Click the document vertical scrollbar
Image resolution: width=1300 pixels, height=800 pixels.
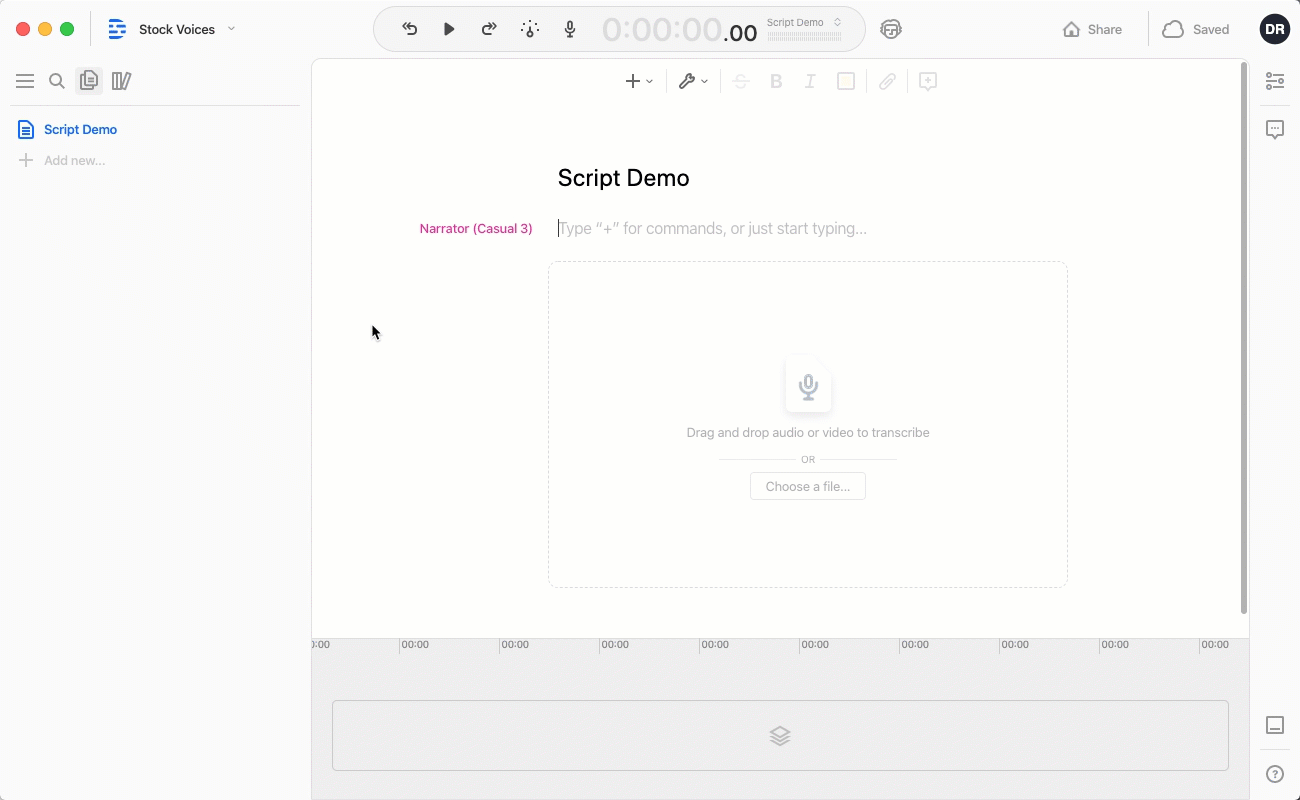pos(1244,337)
